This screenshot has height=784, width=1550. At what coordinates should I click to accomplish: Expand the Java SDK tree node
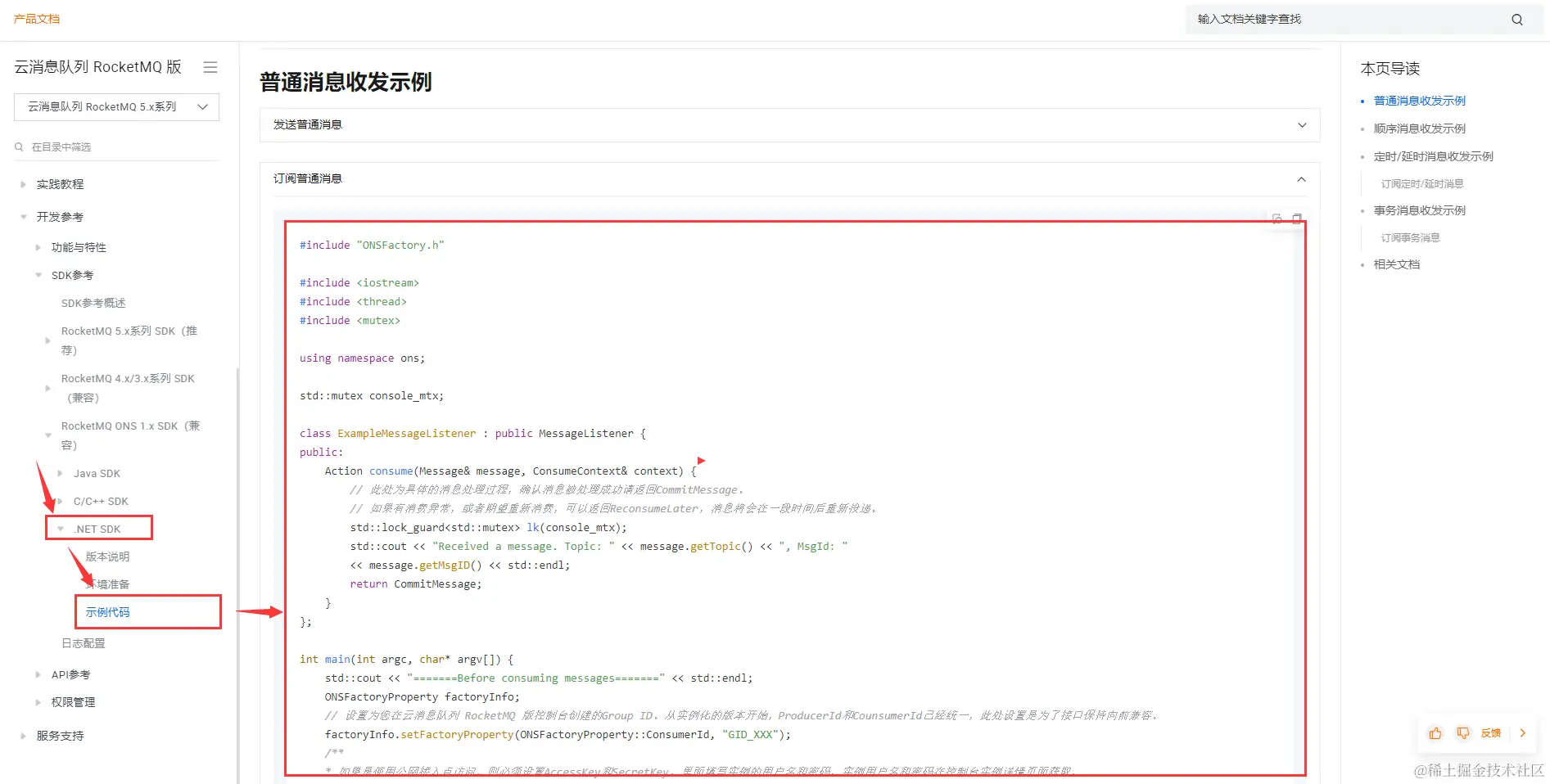tap(61, 473)
